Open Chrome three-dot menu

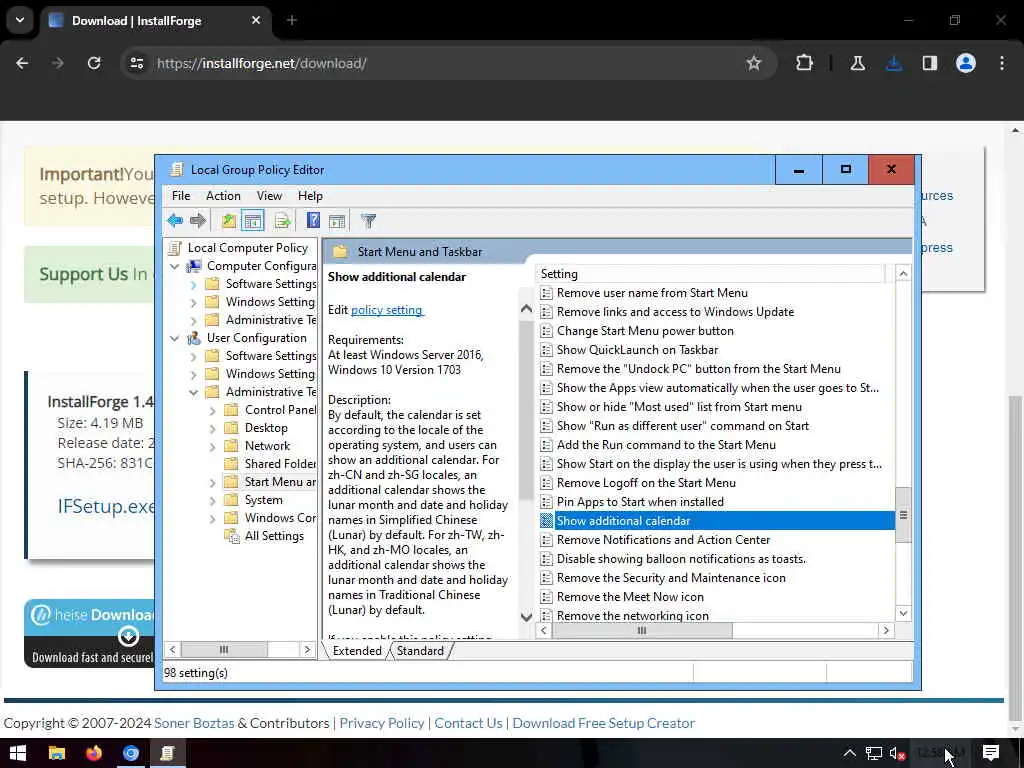pos(1002,63)
